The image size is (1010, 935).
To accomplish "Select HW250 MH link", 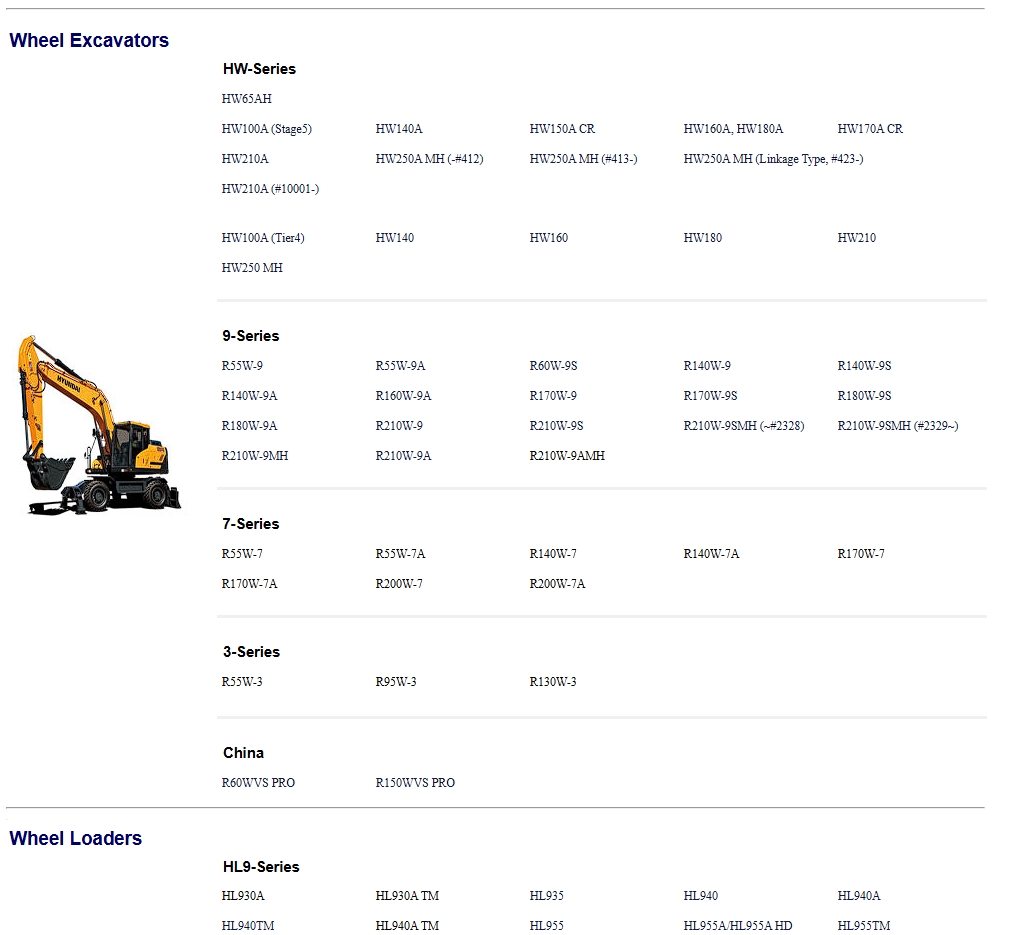I will (x=252, y=268).
